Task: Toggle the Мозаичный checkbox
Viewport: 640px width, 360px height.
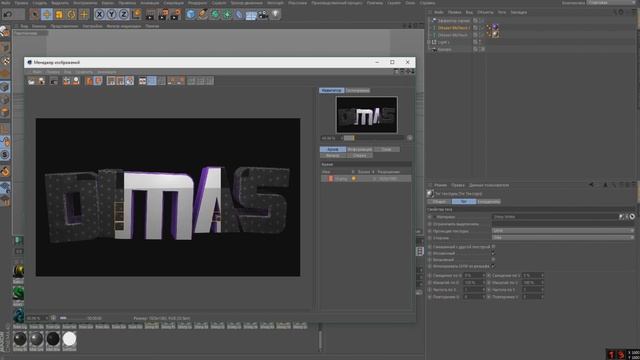Action: click(x=493, y=253)
